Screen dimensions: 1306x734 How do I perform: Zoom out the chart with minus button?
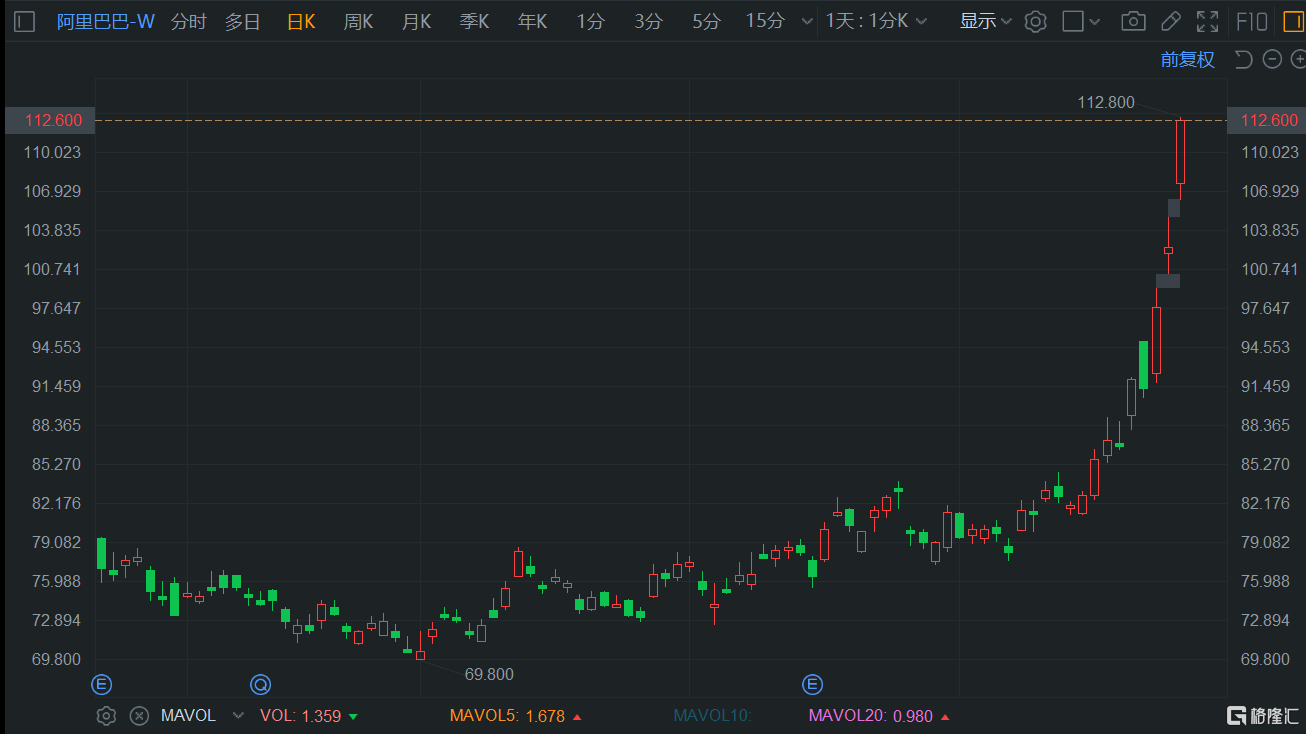coord(1271,59)
